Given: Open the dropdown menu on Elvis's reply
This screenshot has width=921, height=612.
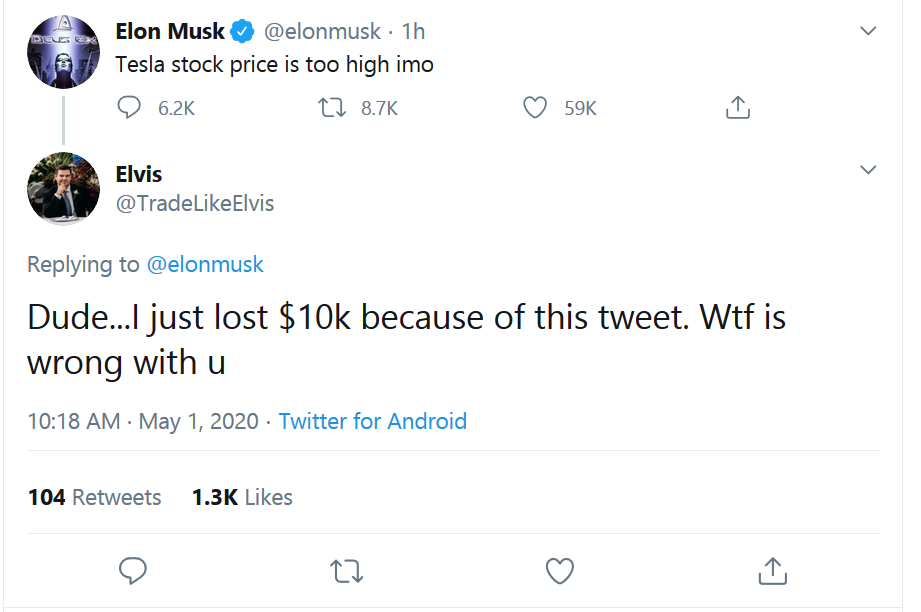Looking at the screenshot, I should pyautogui.click(x=868, y=169).
